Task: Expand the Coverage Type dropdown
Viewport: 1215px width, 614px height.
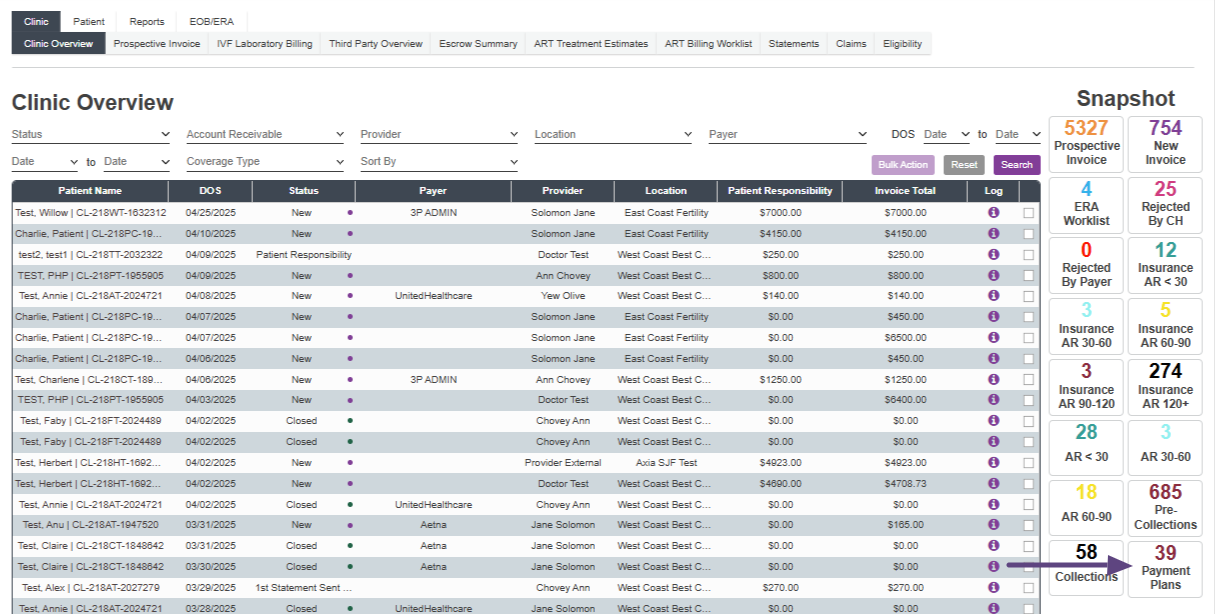Action: pyautogui.click(x=265, y=162)
